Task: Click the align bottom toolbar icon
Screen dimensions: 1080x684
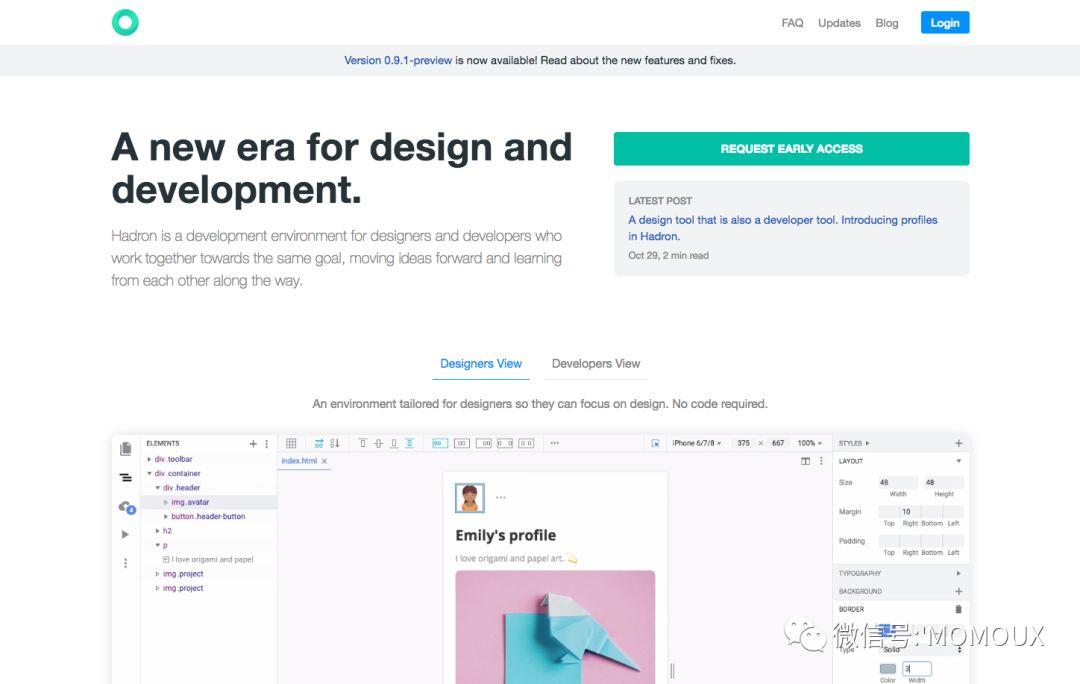Action: pyautogui.click(x=394, y=443)
